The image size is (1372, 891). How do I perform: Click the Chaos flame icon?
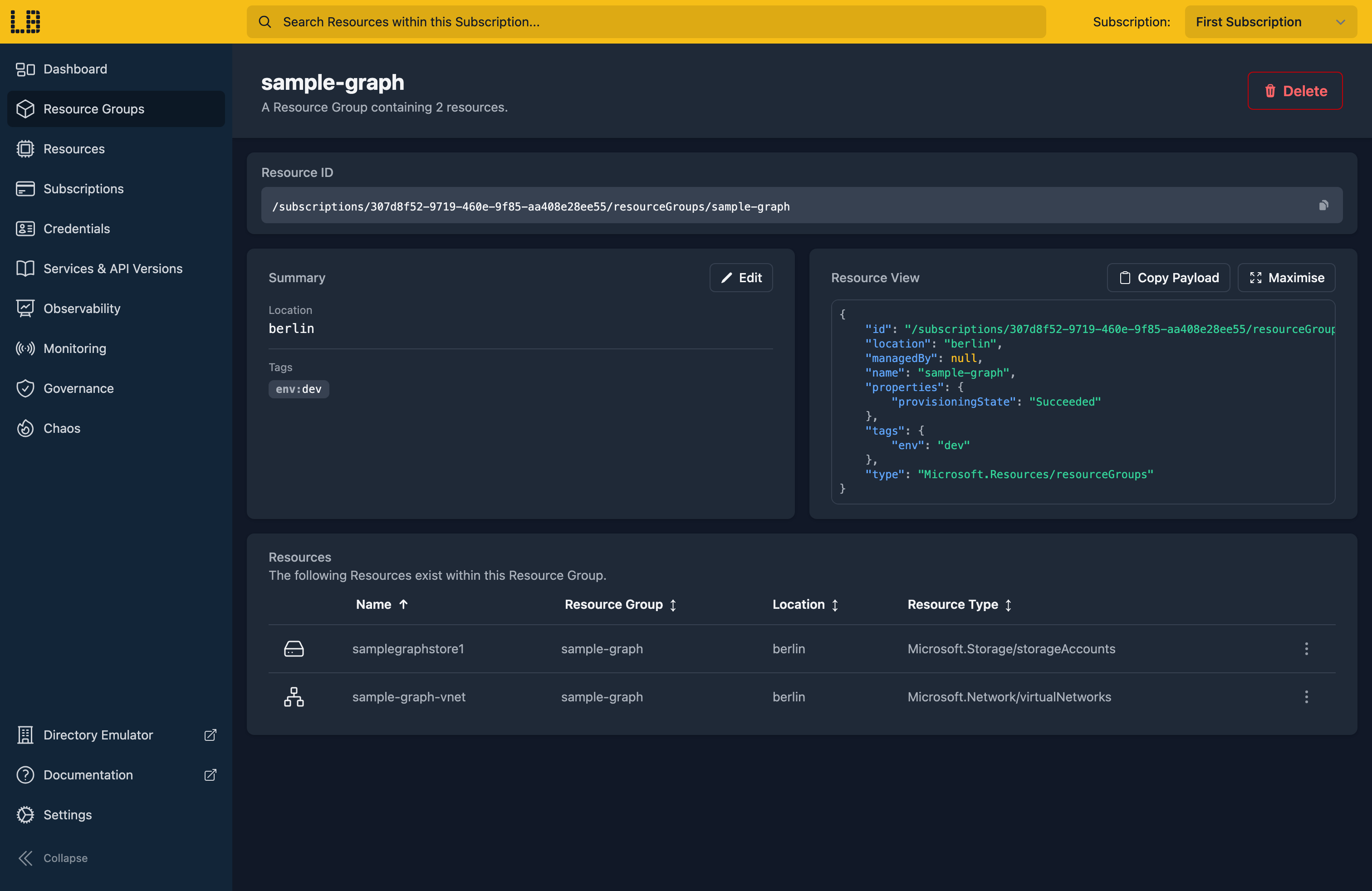[x=25, y=428]
